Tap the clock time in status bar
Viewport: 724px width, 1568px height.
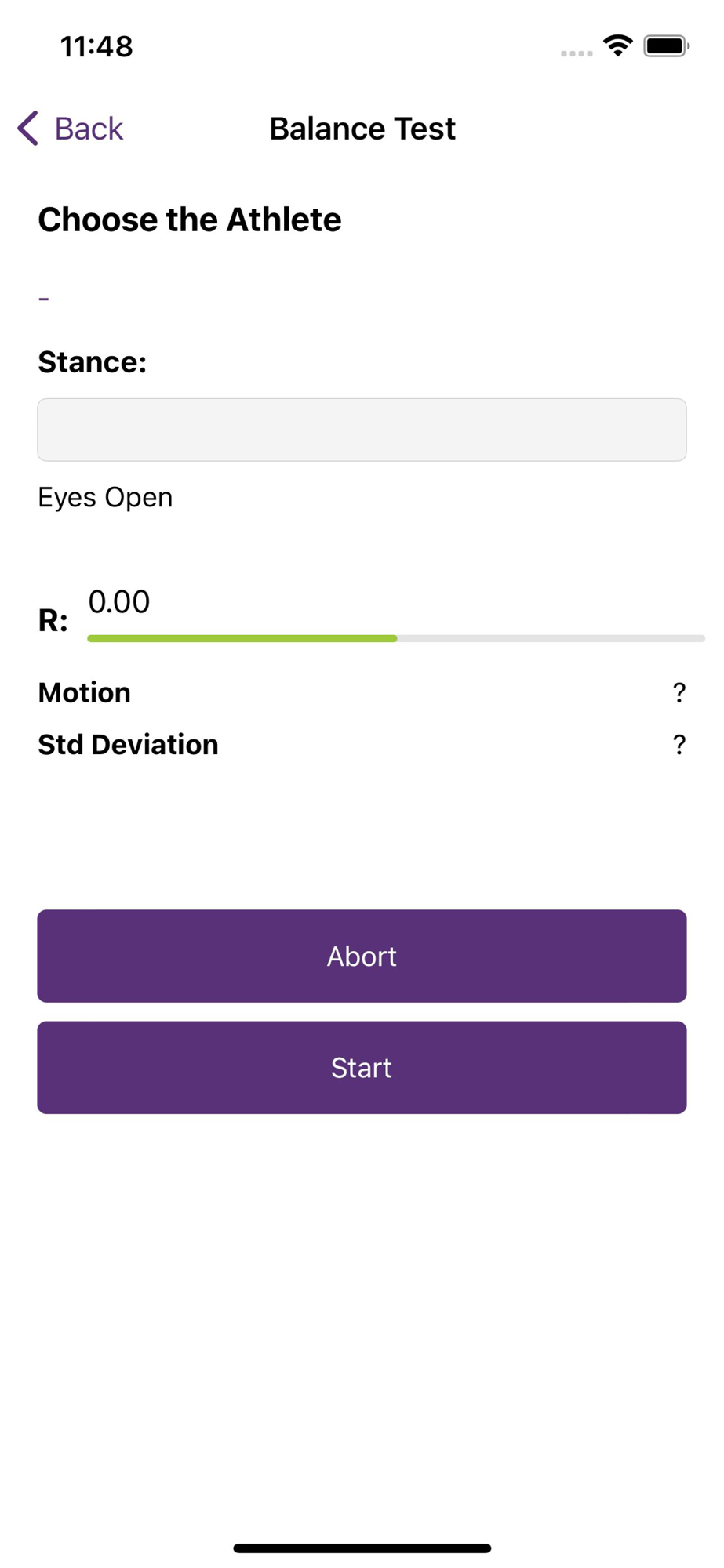coord(96,47)
